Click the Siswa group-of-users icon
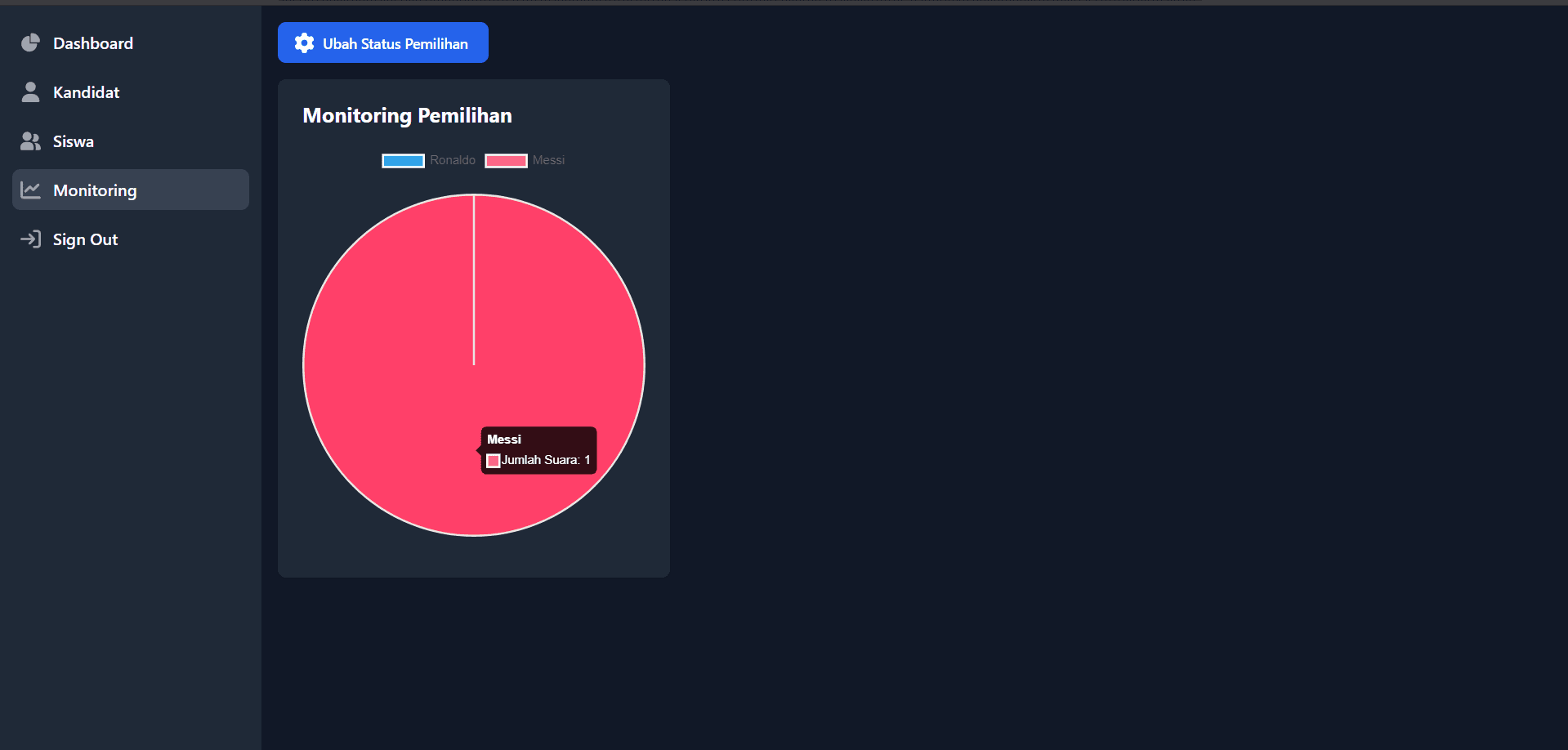The image size is (1568, 750). point(30,141)
